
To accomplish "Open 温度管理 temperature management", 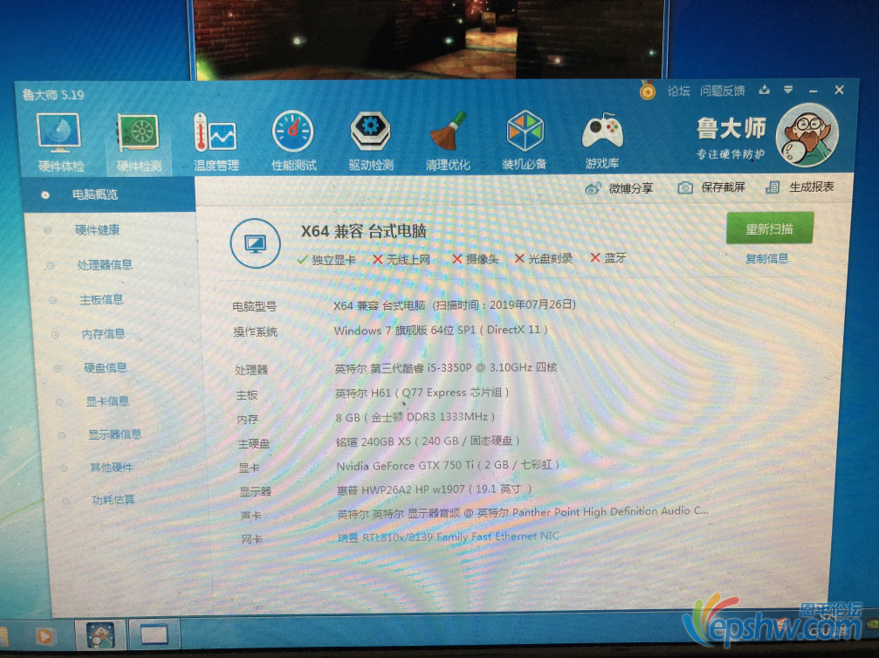I will tap(216, 142).
